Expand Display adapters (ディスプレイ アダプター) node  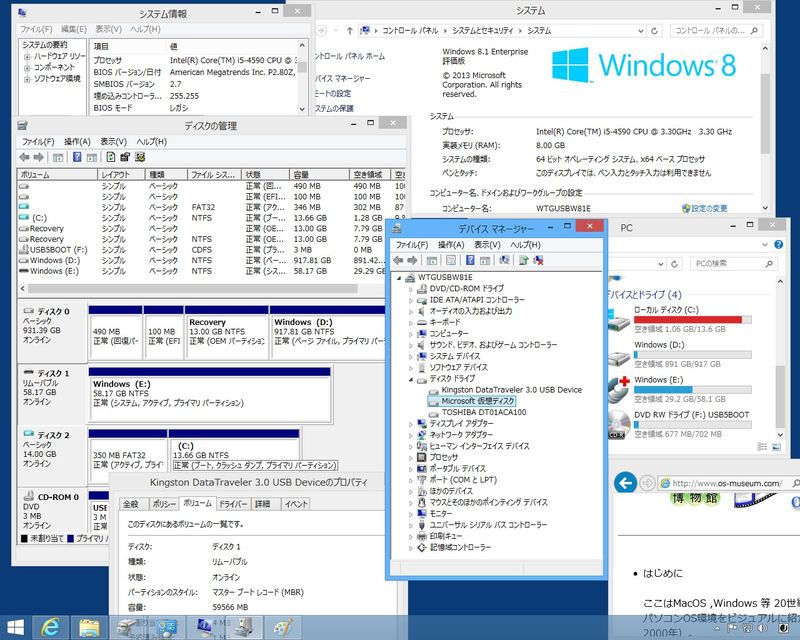411,424
